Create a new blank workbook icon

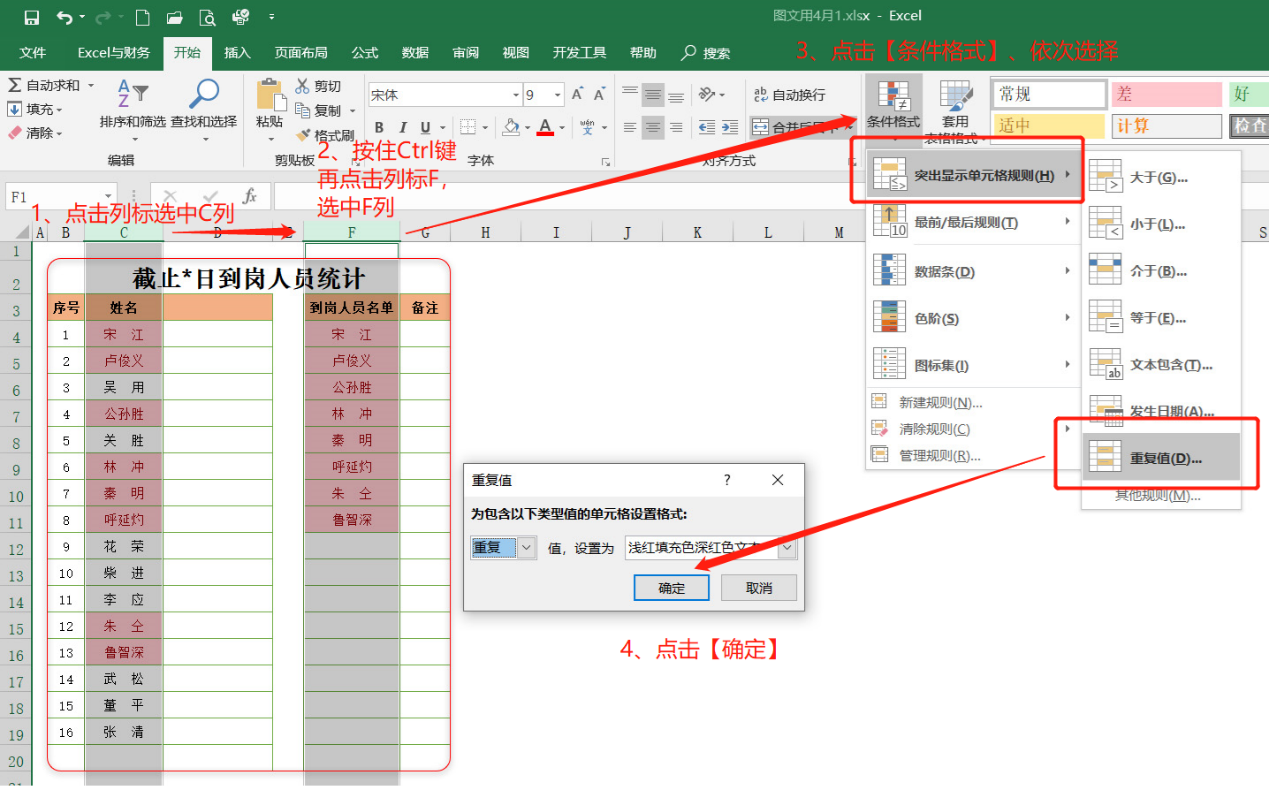pyautogui.click(x=142, y=17)
